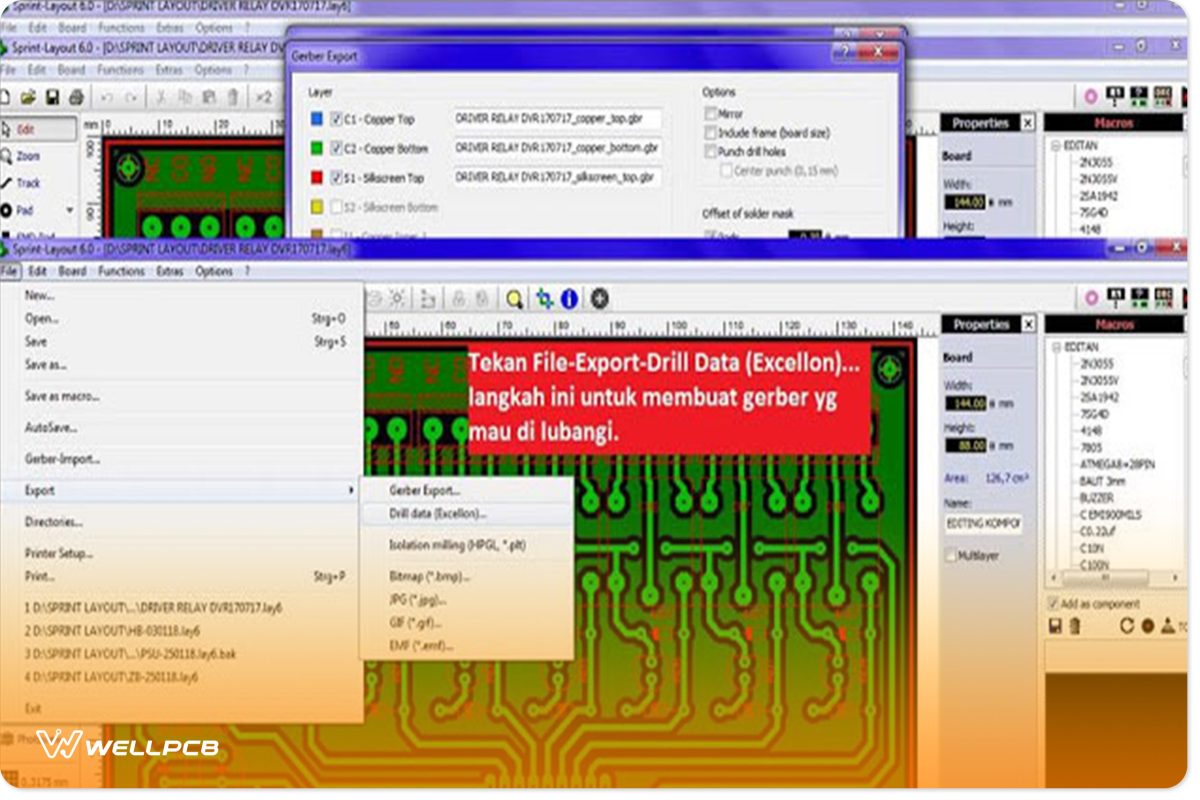Click the Save icon in the toolbar
This screenshot has height=800, width=1200.
click(x=51, y=97)
